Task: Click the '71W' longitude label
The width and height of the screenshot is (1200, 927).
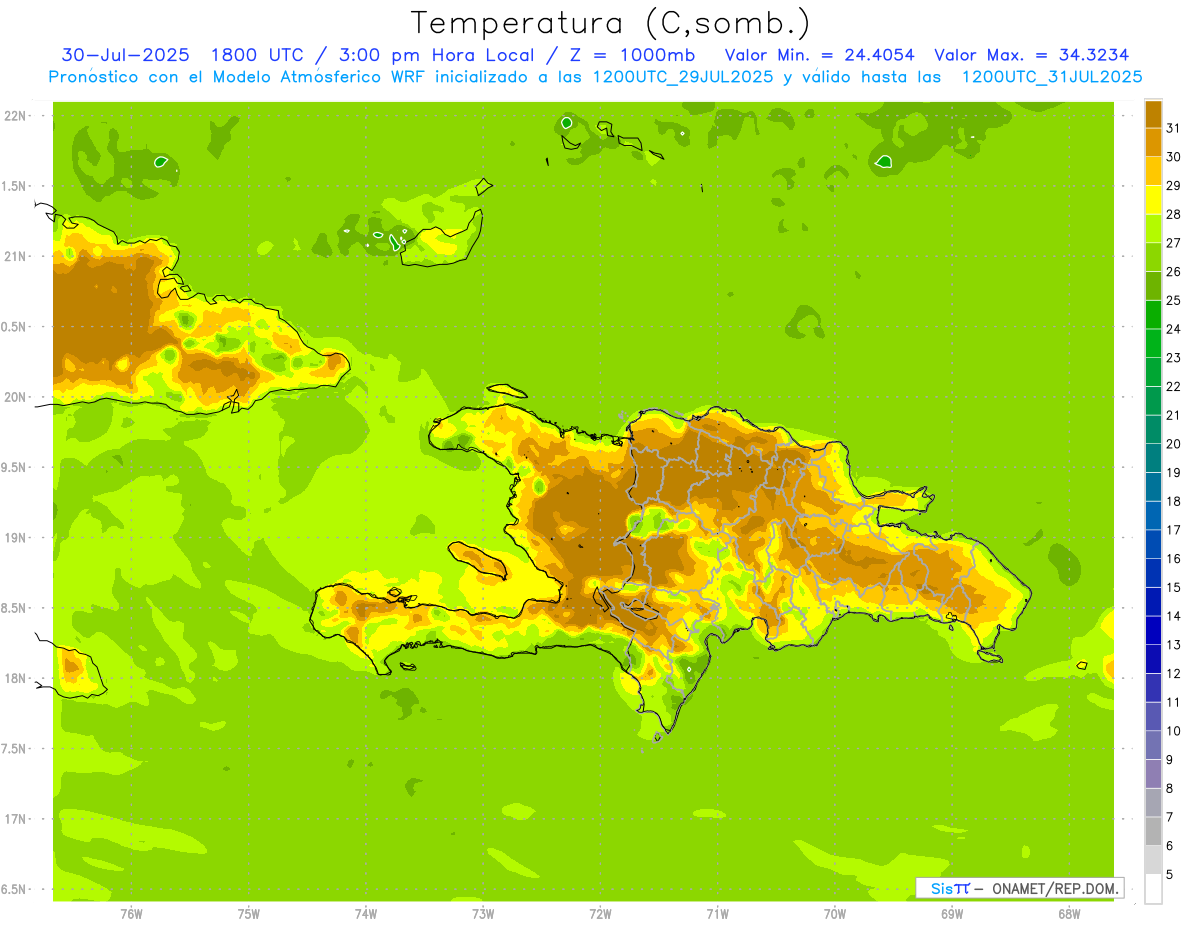Action: tap(717, 913)
